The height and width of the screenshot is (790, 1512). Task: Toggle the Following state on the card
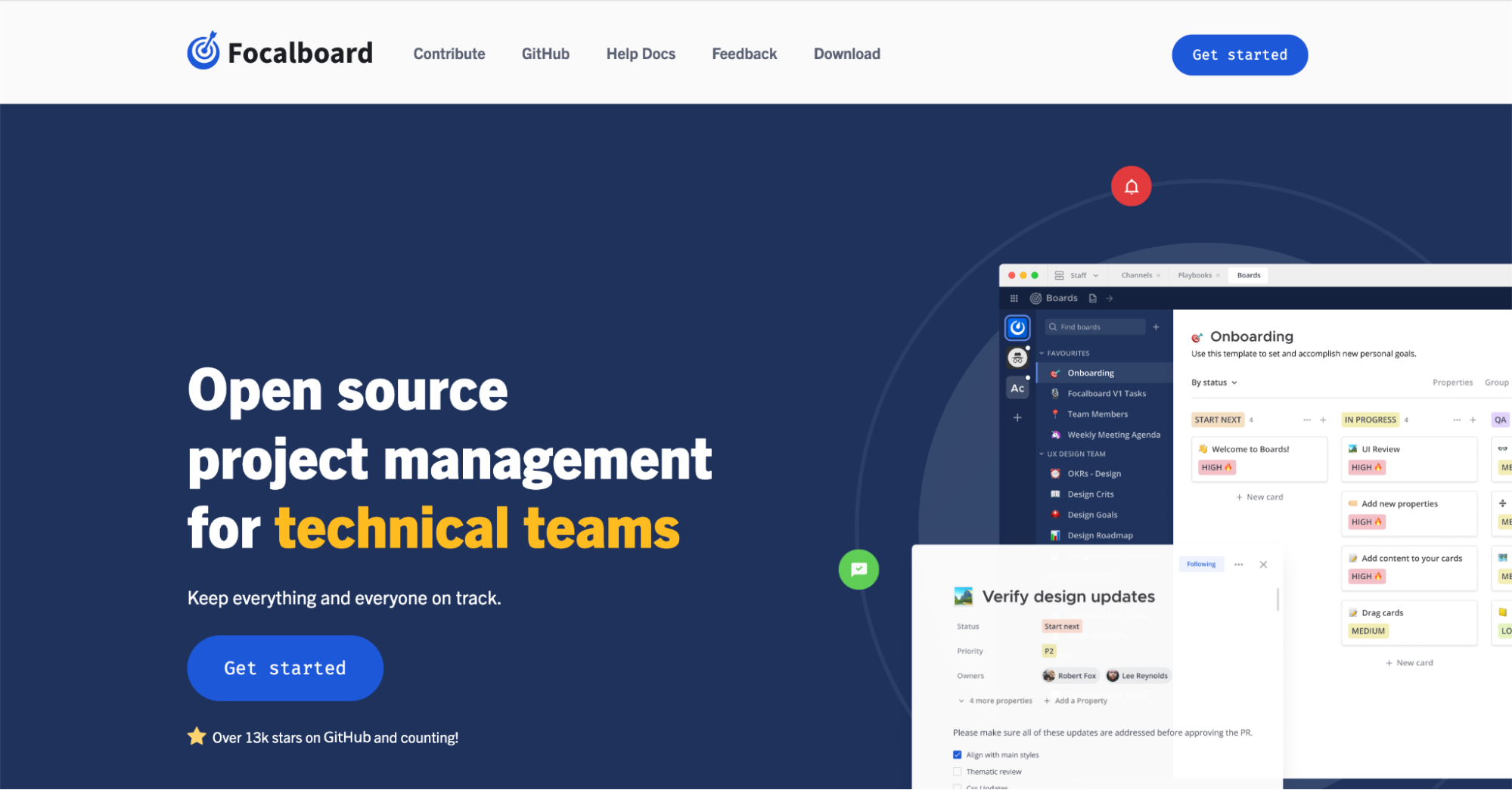tap(1200, 564)
